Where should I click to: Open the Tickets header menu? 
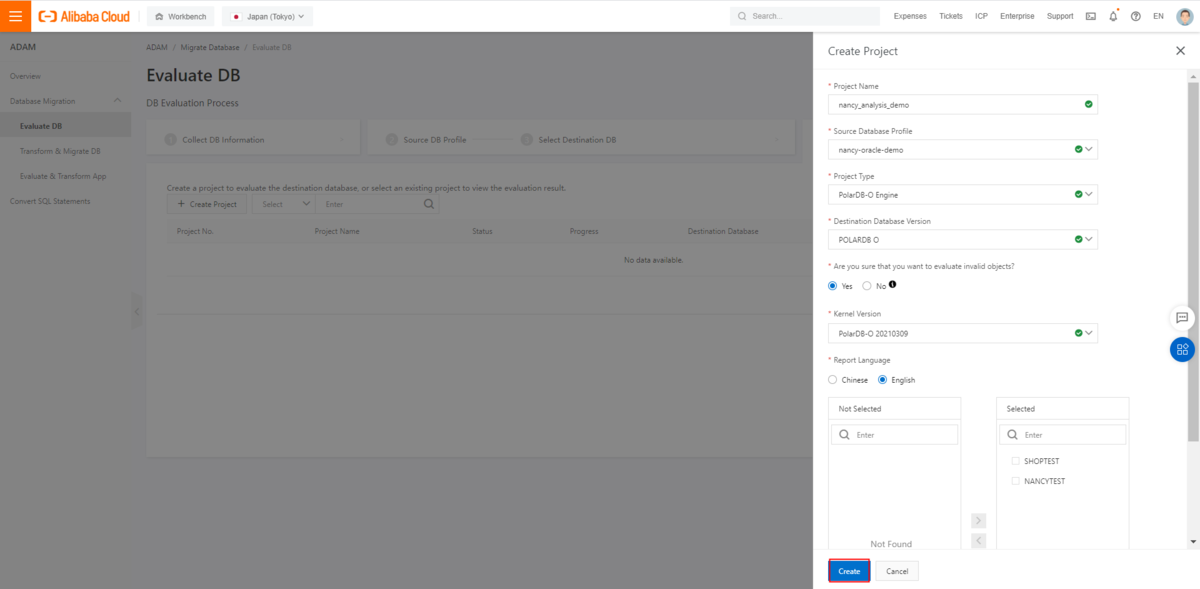click(x=951, y=16)
